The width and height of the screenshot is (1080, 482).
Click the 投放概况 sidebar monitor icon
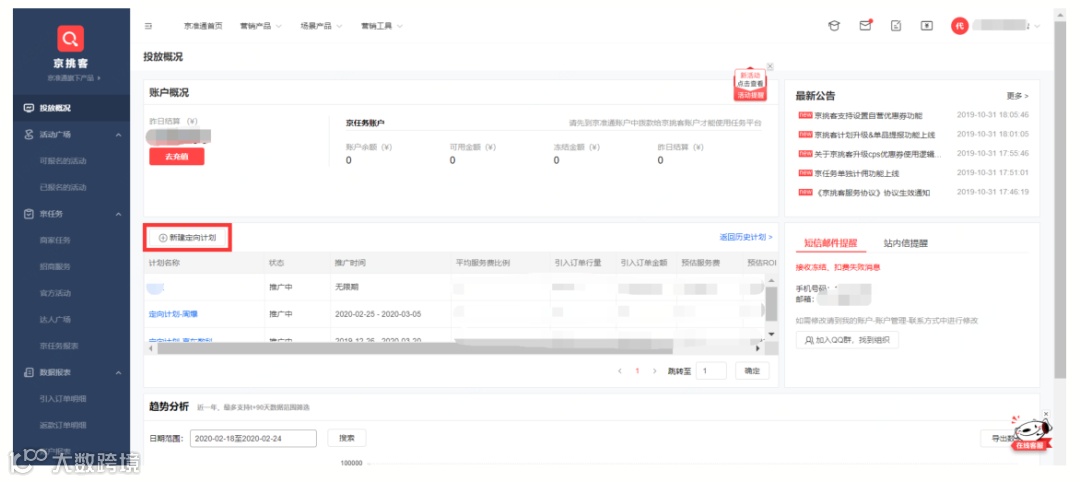[x=28, y=108]
